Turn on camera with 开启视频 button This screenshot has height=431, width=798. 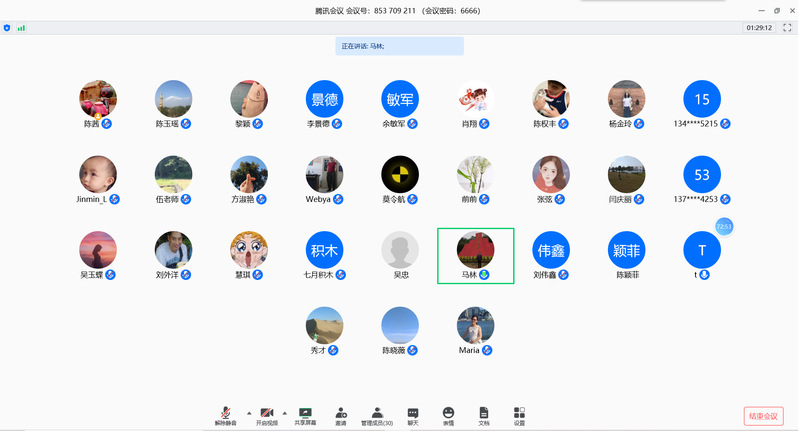point(267,413)
